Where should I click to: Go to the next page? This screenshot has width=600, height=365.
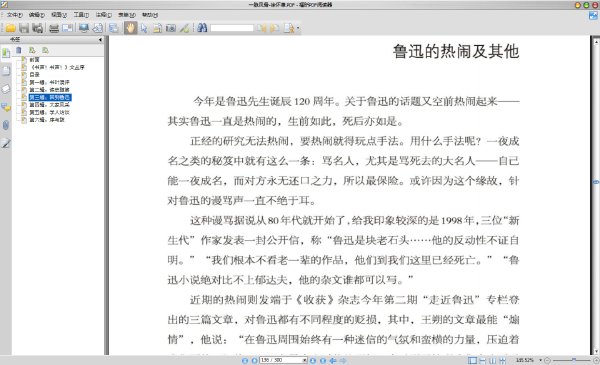313,360
